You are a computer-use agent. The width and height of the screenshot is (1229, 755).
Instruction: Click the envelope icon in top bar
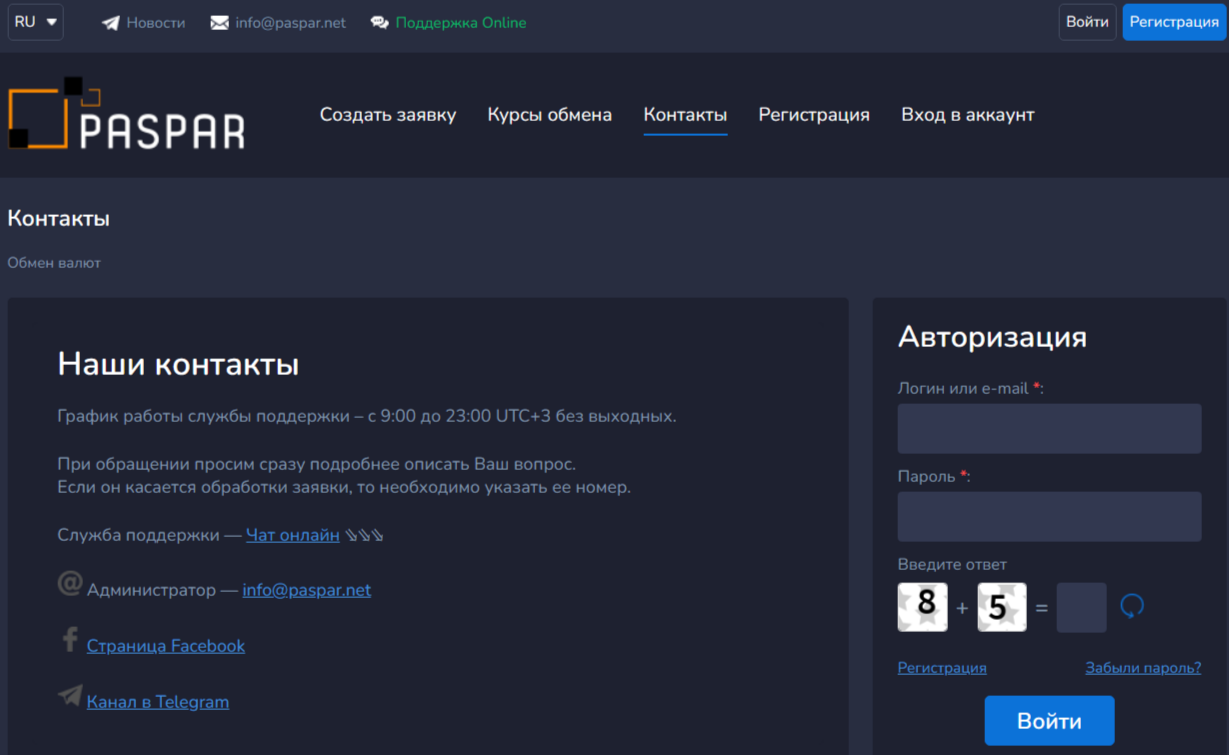click(x=220, y=23)
